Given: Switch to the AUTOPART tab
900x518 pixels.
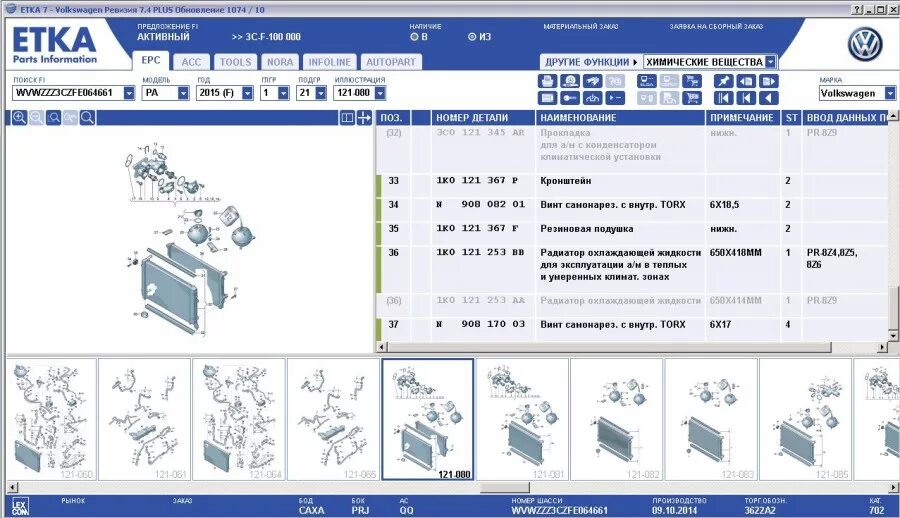Looking at the screenshot, I should (391, 62).
